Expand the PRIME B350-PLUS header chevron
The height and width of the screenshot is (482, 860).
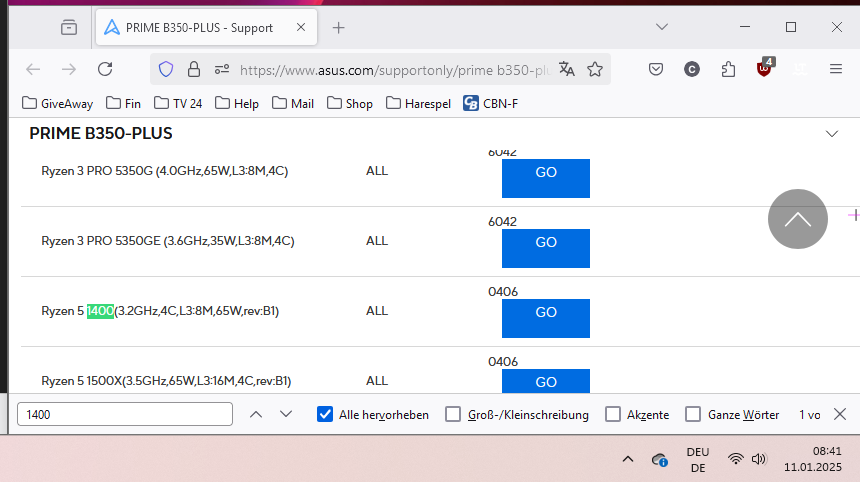[831, 134]
